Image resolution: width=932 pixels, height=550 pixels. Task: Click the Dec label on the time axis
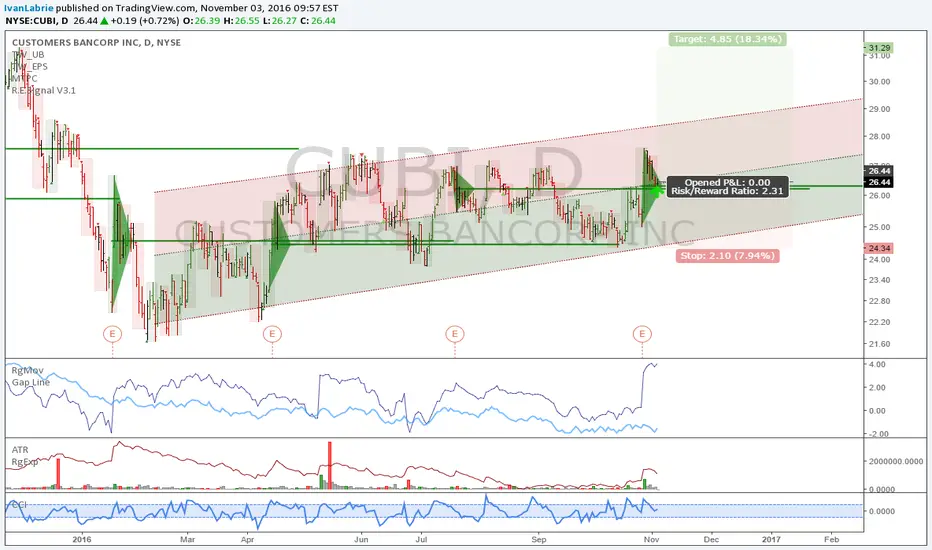pyautogui.click(x=711, y=539)
